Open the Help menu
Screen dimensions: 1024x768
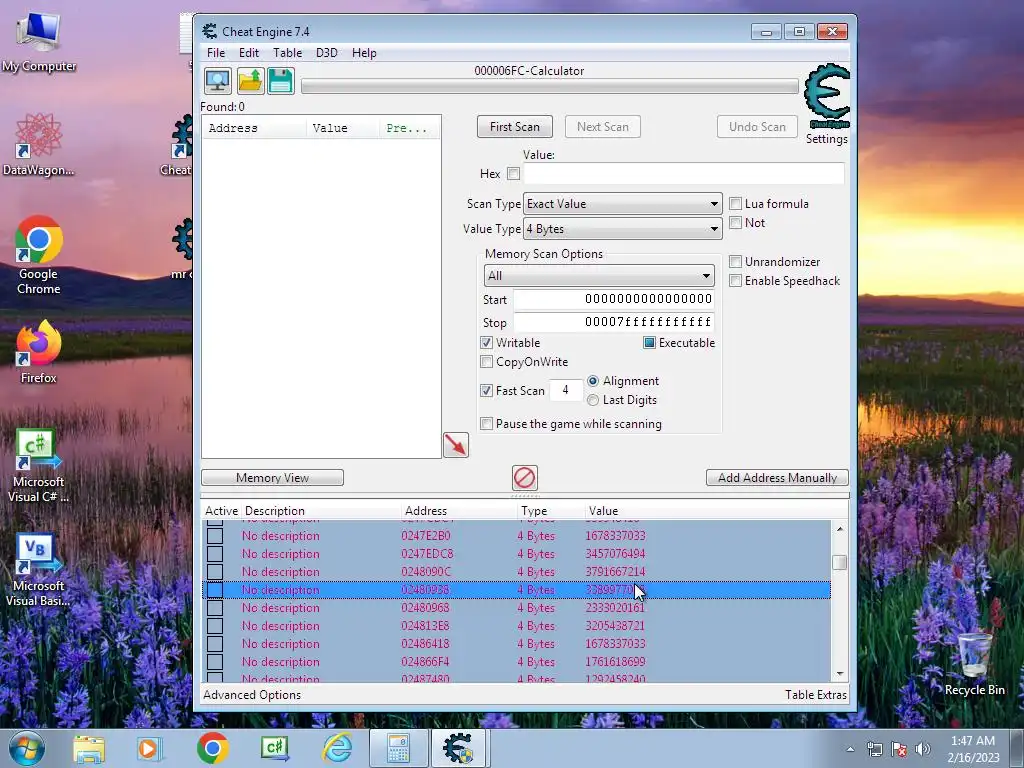coord(364,53)
